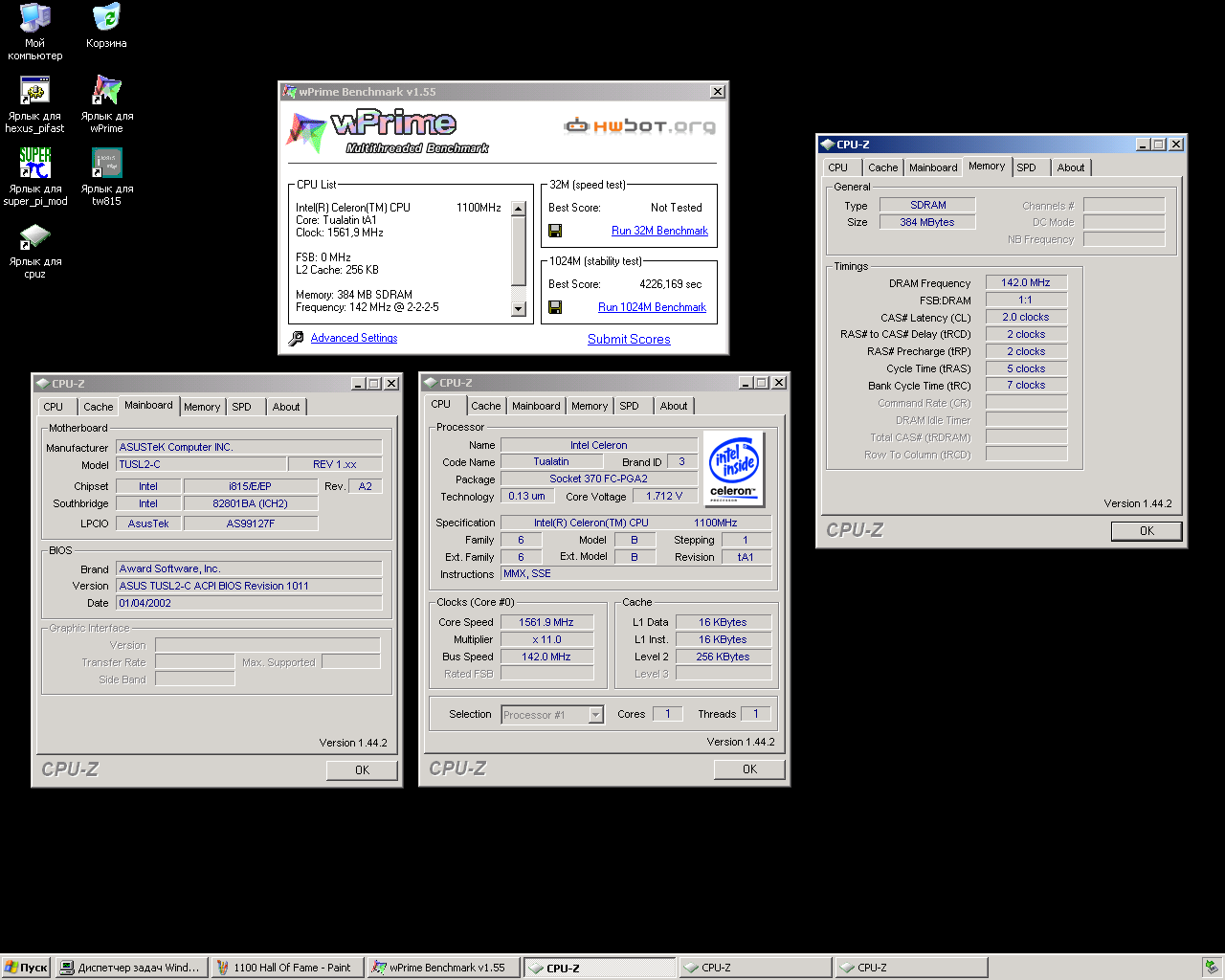Screen dimensions: 1225x980
Task: Switch to SPD tab in middle CPU-Z window
Action: pos(630,406)
